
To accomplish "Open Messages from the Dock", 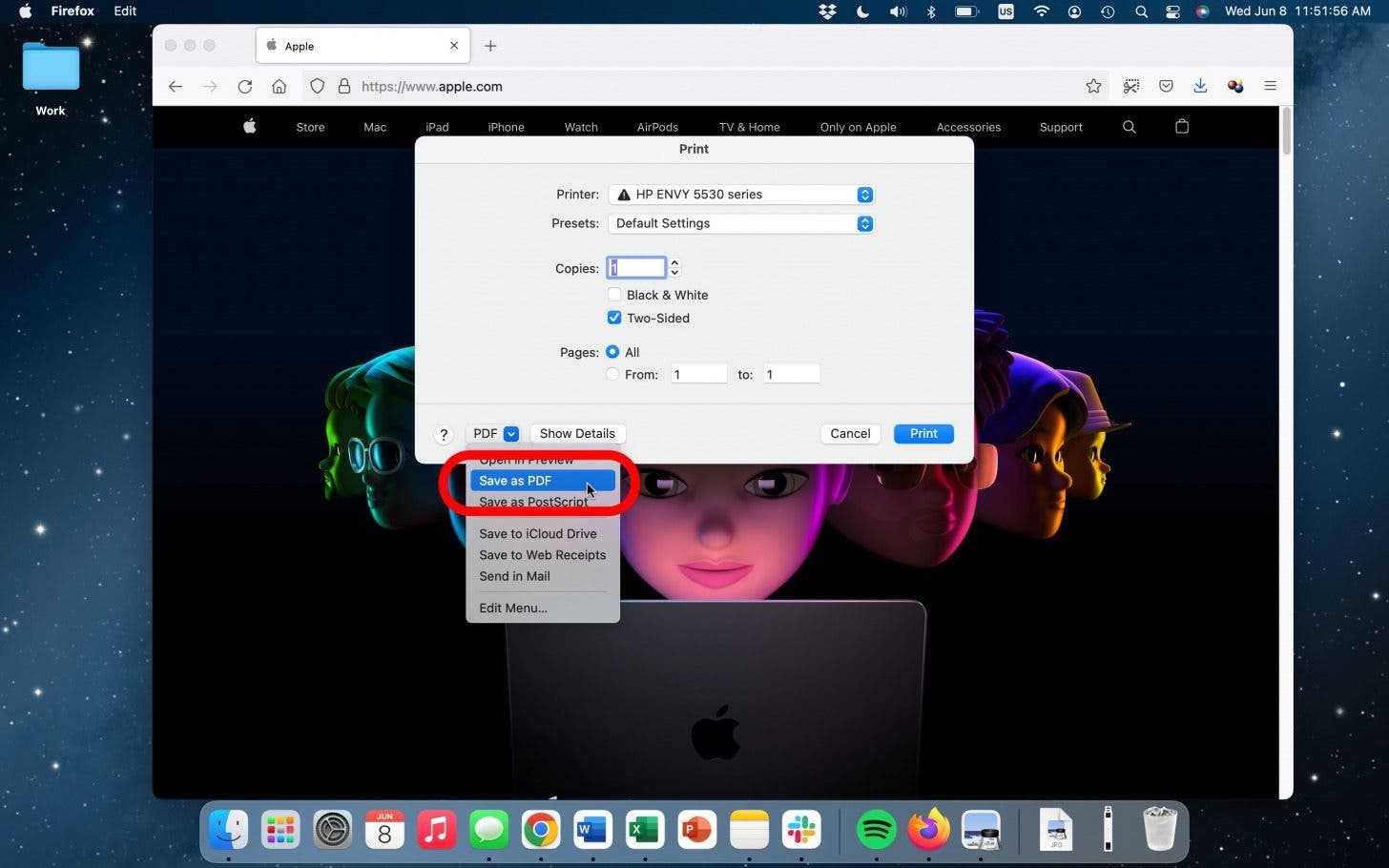I will click(x=488, y=830).
